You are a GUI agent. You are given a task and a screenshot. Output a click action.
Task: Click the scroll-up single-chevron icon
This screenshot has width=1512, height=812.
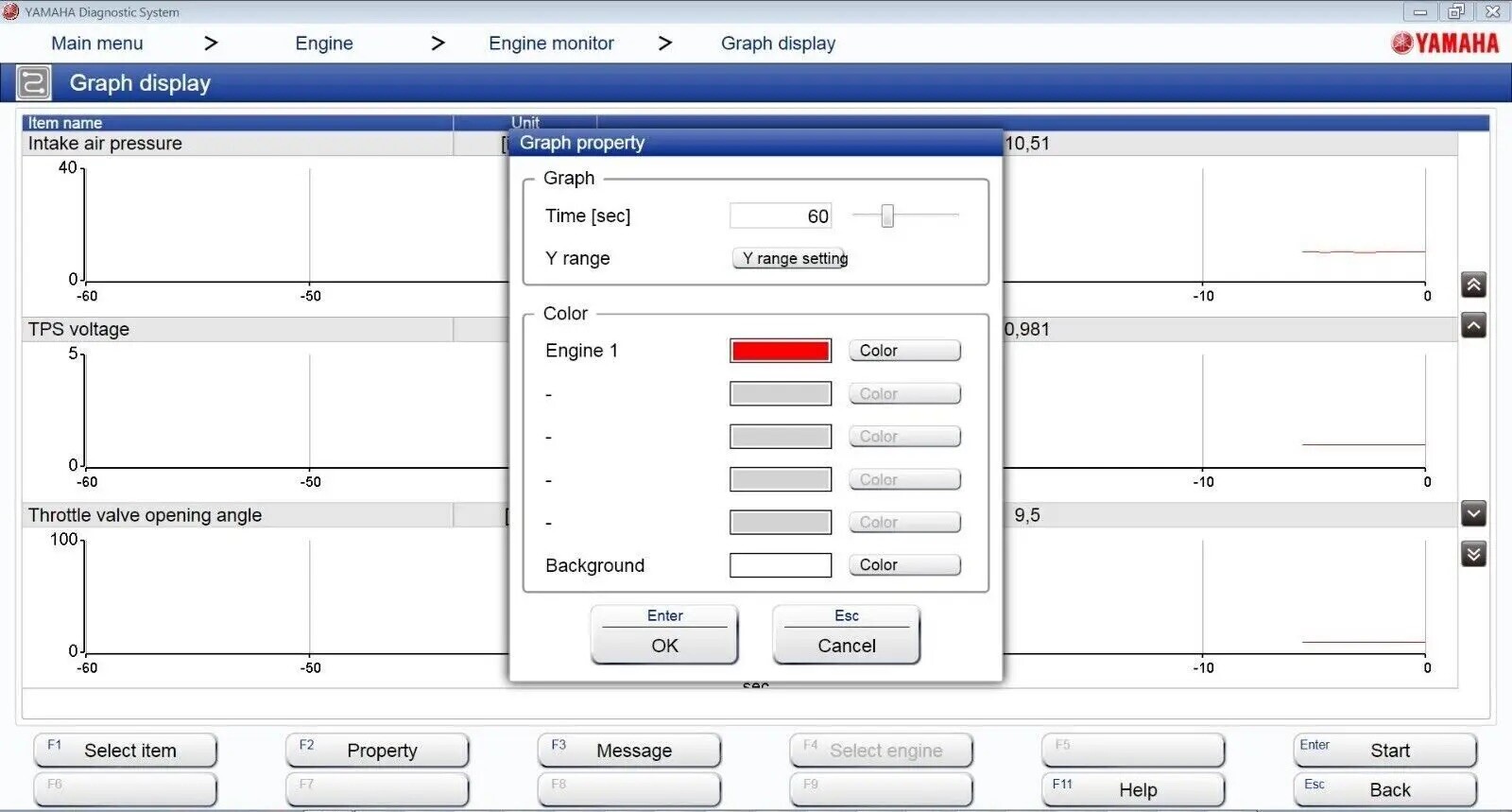coord(1473,326)
